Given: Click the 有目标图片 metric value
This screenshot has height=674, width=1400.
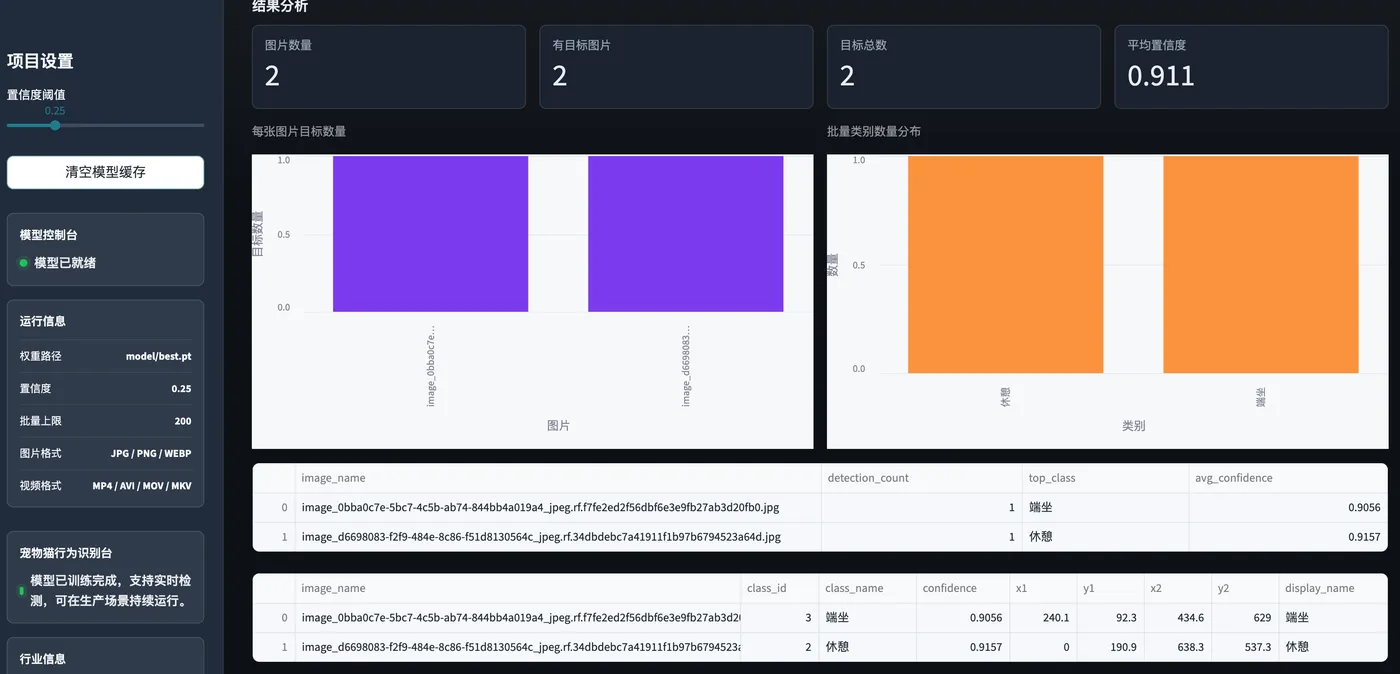Looking at the screenshot, I should pos(560,76).
